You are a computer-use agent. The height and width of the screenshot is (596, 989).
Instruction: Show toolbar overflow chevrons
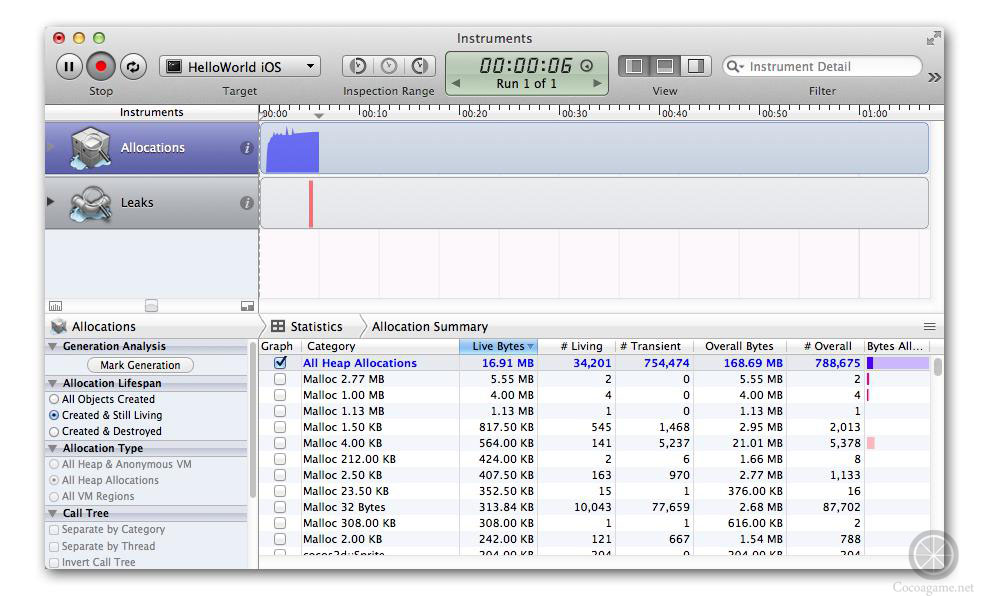tap(934, 78)
